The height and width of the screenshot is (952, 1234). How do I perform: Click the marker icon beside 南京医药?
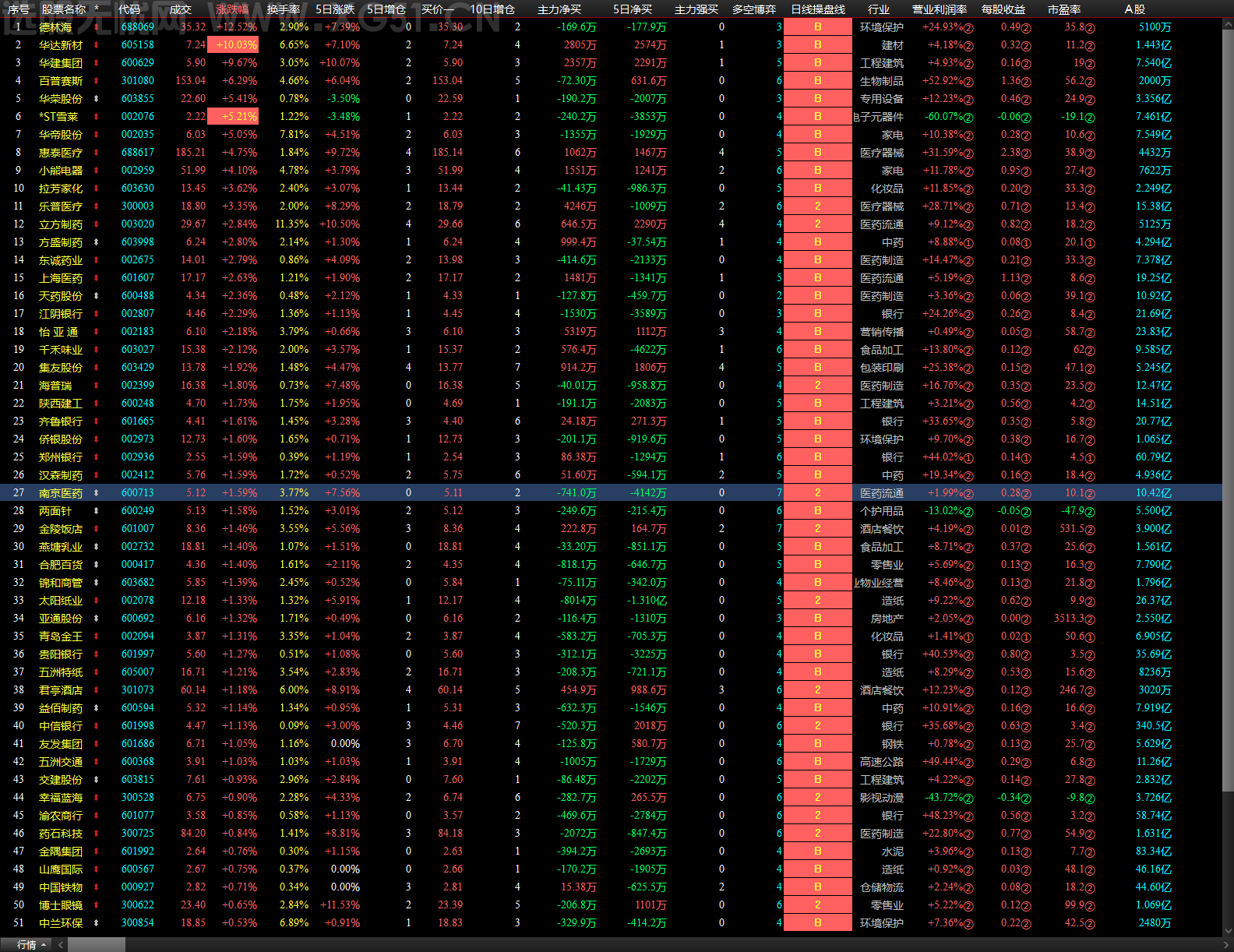(x=97, y=493)
